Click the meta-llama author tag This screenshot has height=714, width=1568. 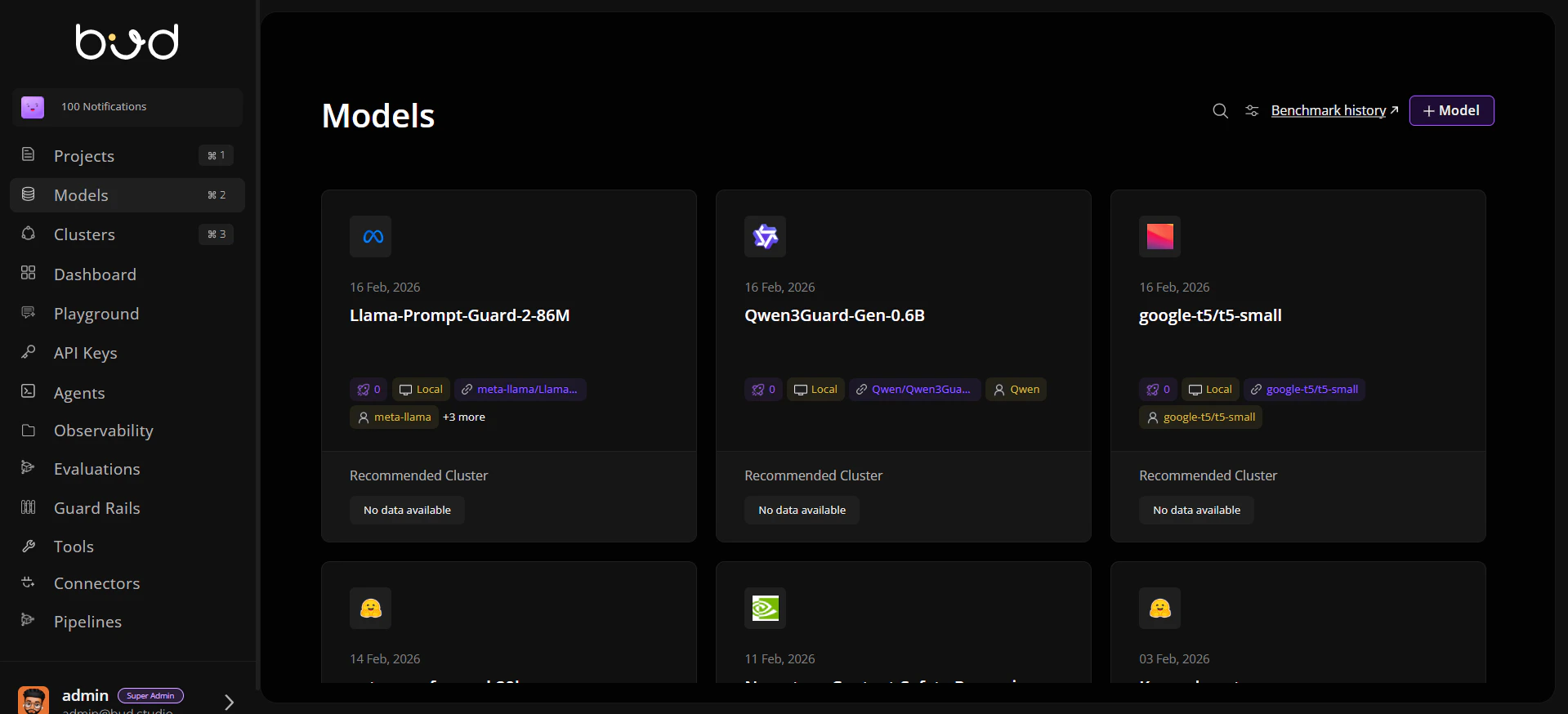coord(394,417)
